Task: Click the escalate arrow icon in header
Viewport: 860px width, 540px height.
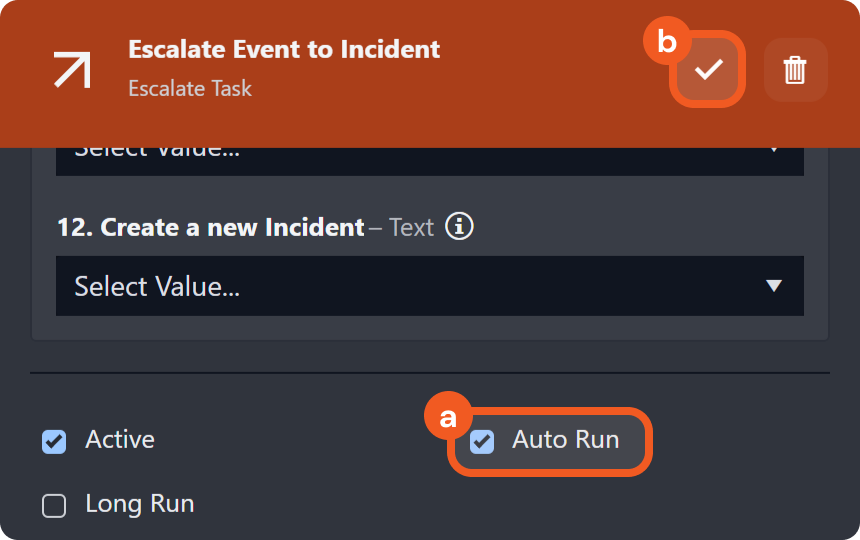Action: (x=73, y=69)
